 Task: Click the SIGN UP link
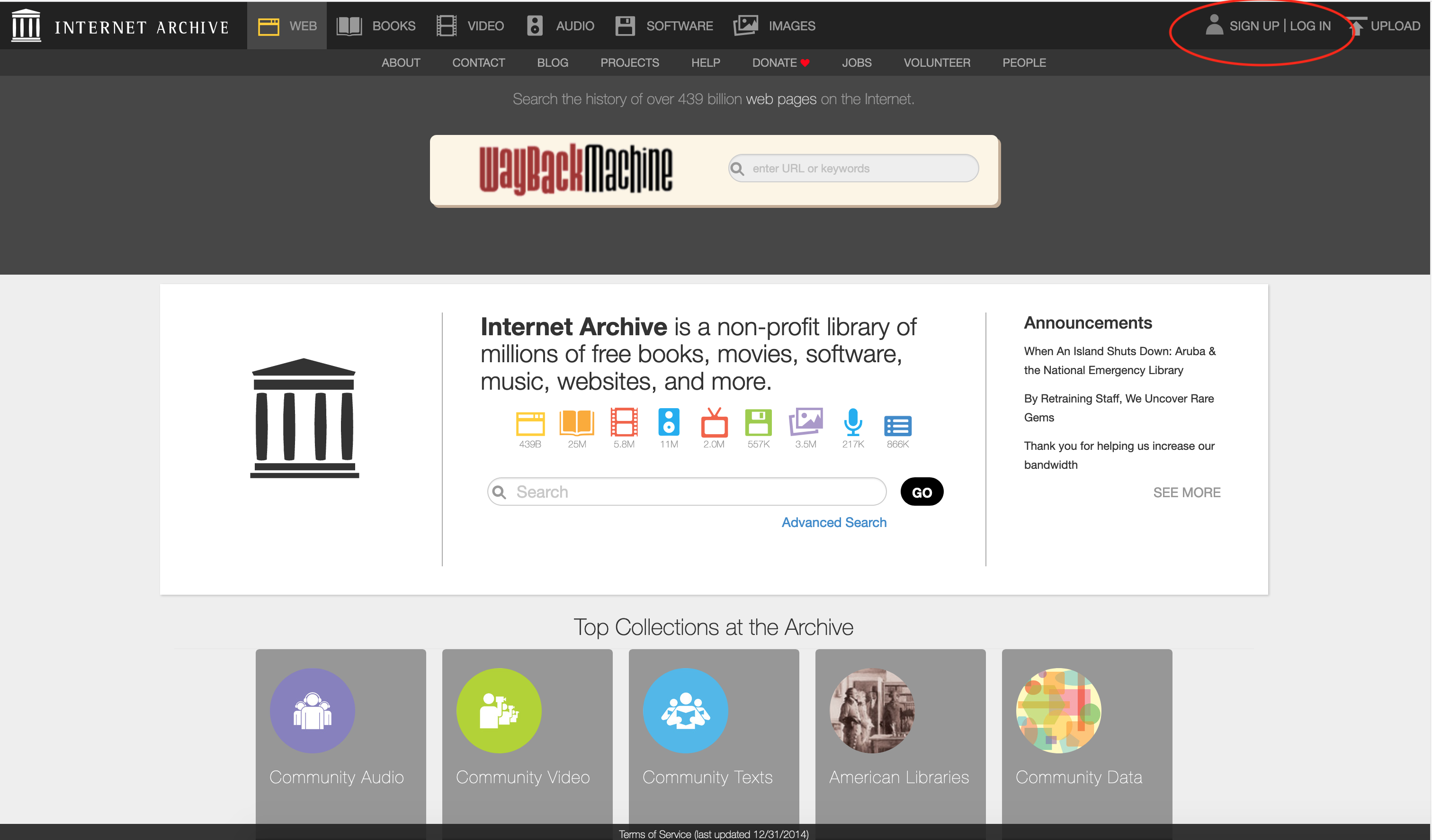tap(1254, 26)
